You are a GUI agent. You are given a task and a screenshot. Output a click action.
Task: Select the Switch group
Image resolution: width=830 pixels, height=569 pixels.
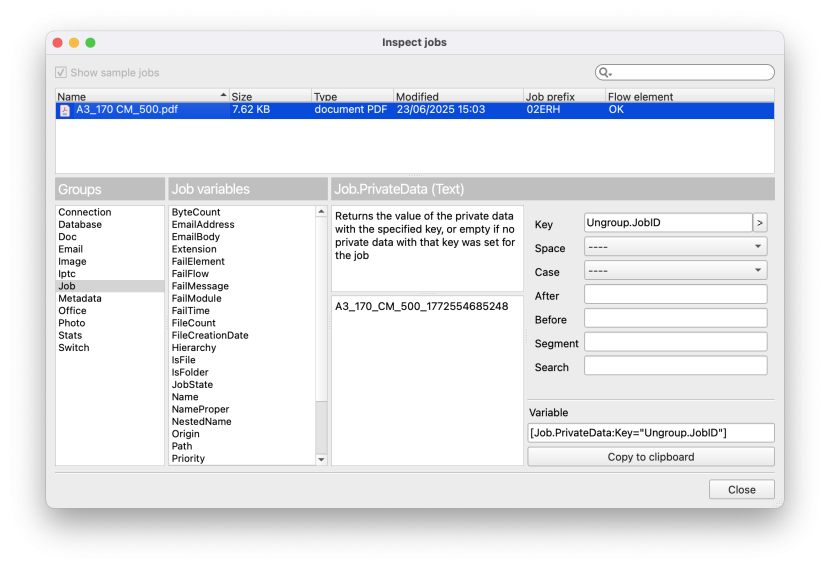[x=74, y=348]
